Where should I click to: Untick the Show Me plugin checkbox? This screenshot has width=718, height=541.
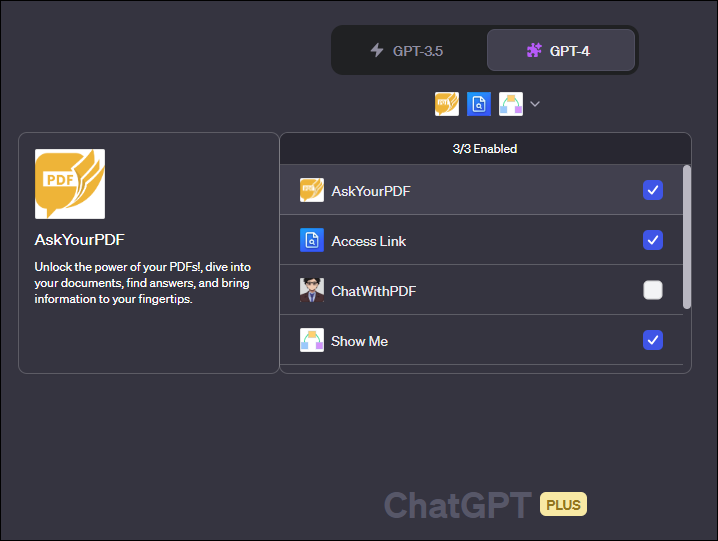(653, 340)
